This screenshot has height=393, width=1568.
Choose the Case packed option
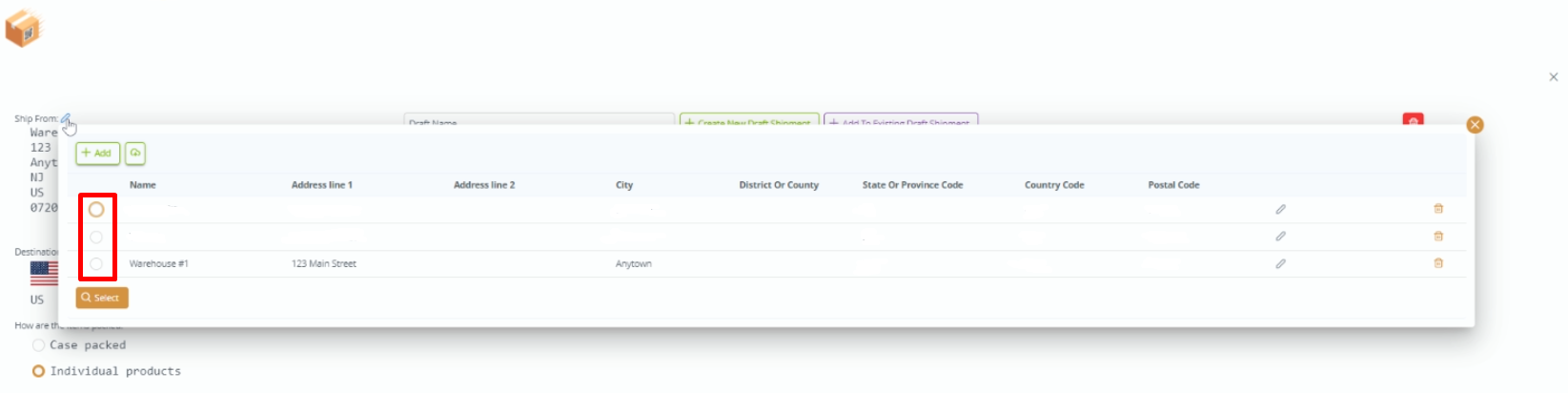coord(38,345)
